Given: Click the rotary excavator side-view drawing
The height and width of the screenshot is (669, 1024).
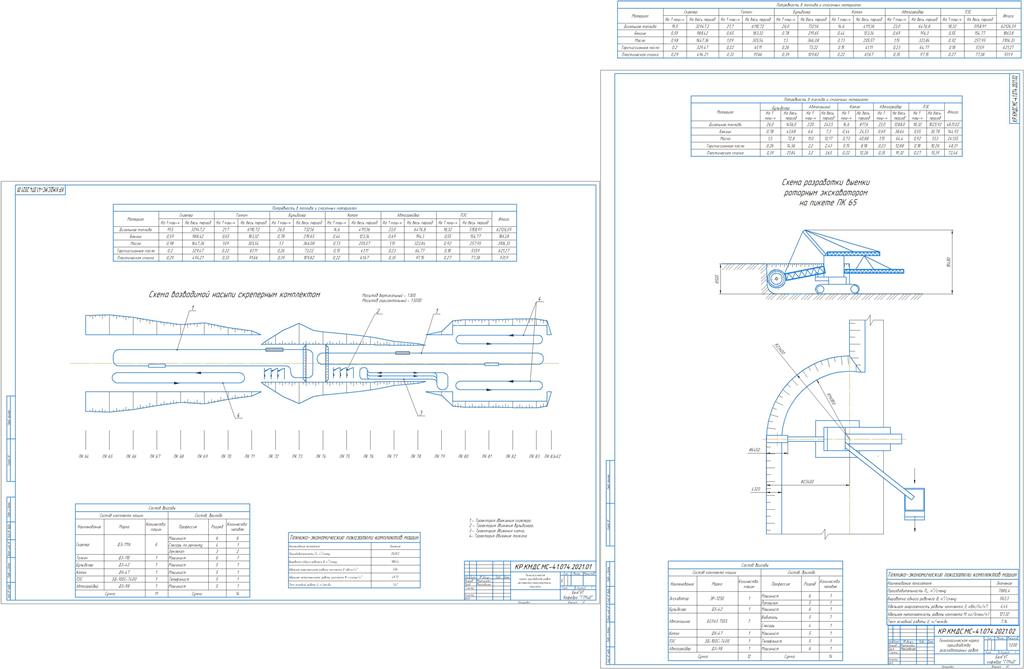Looking at the screenshot, I should coord(836,263).
